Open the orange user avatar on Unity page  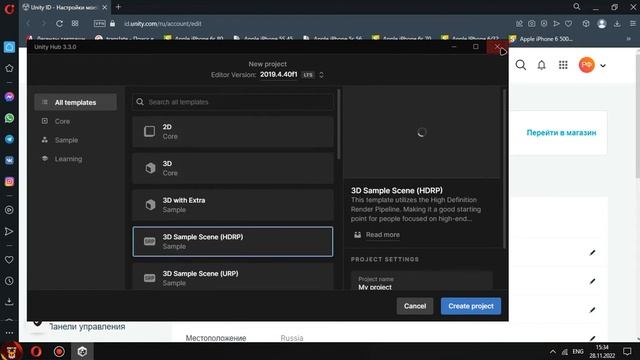(x=587, y=65)
